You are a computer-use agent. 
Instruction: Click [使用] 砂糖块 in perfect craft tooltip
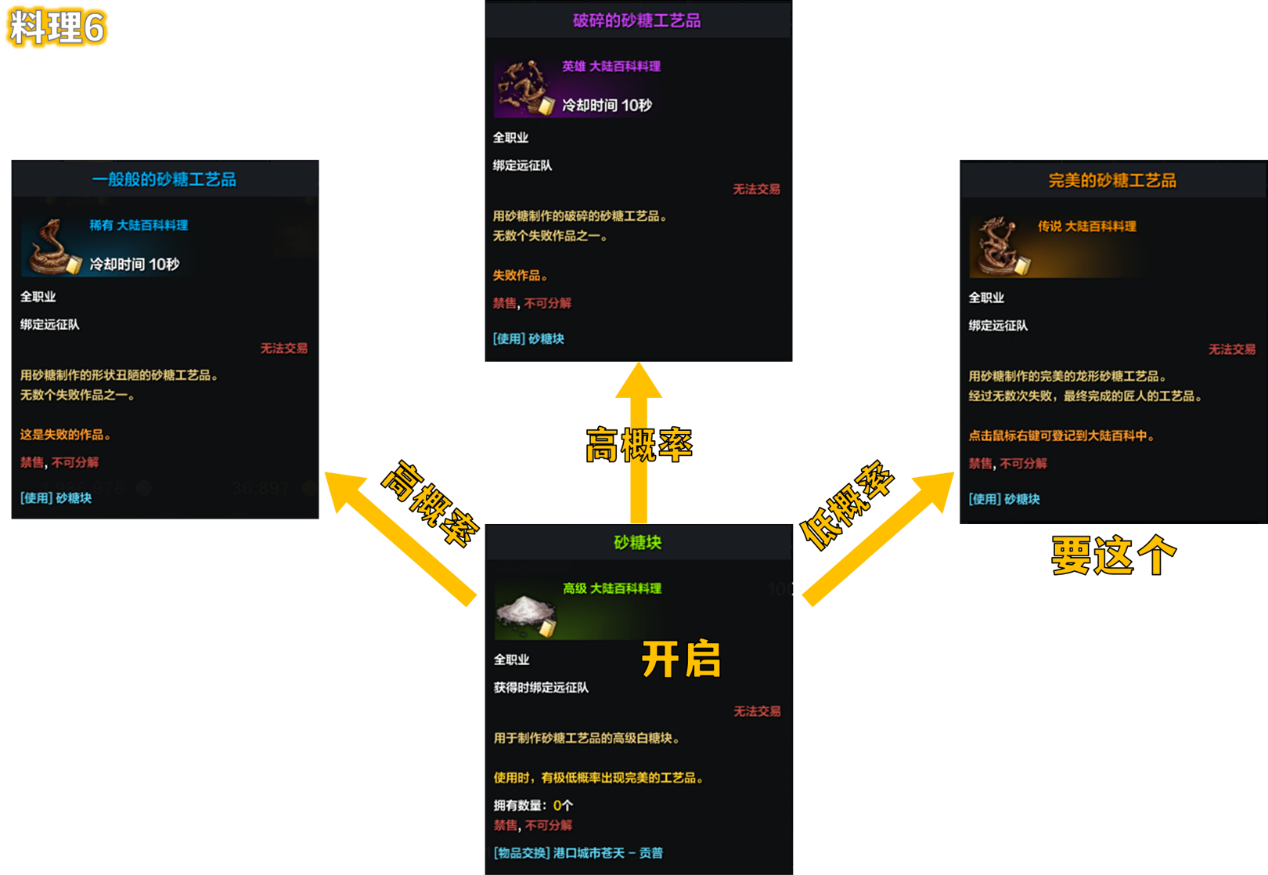[1004, 499]
